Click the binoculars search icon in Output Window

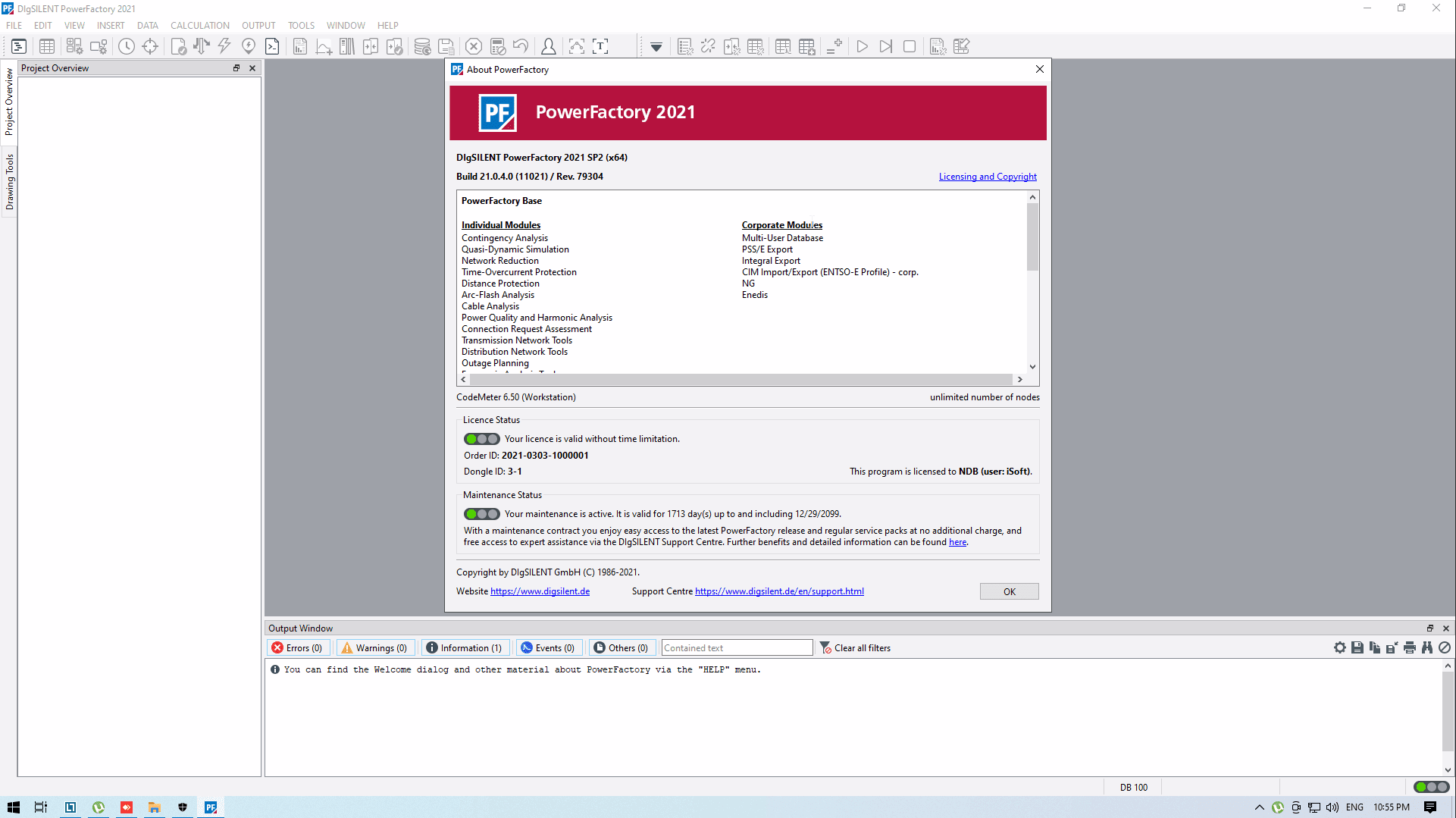1427,648
